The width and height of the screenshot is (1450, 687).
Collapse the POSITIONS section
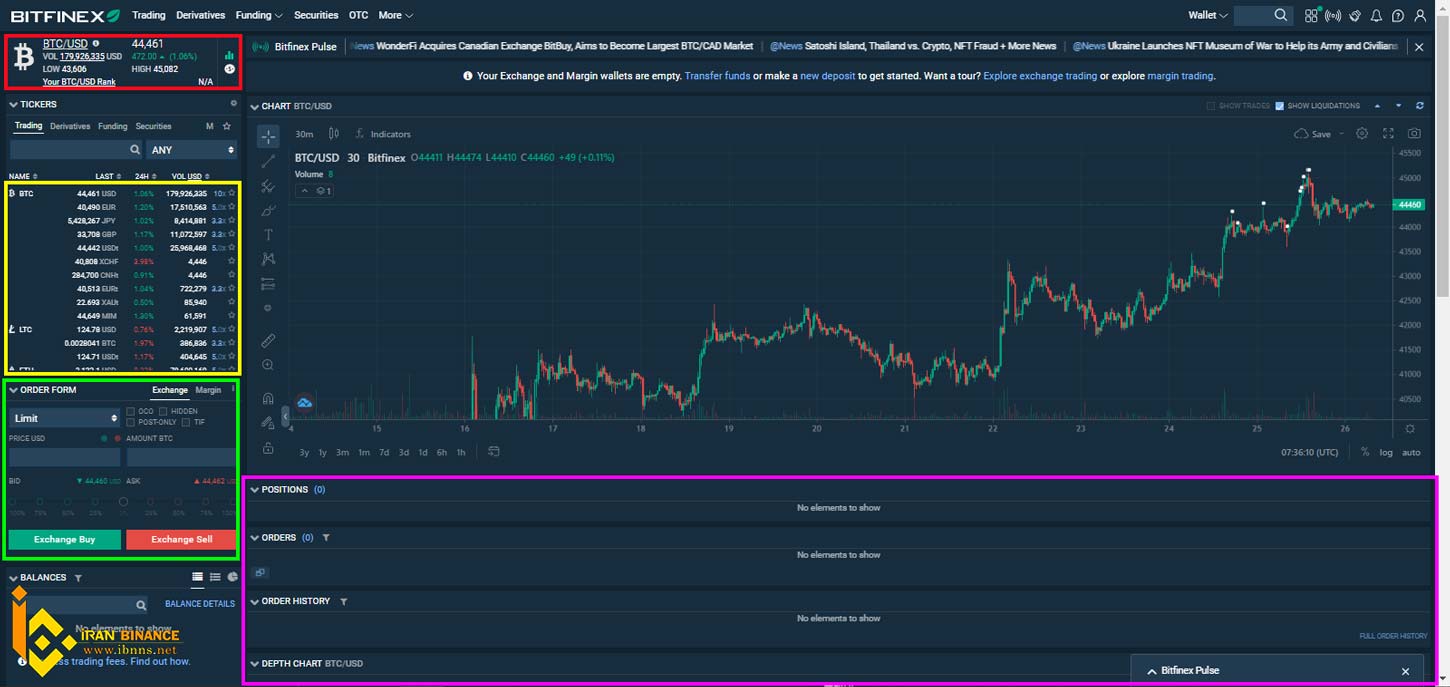[x=255, y=490]
